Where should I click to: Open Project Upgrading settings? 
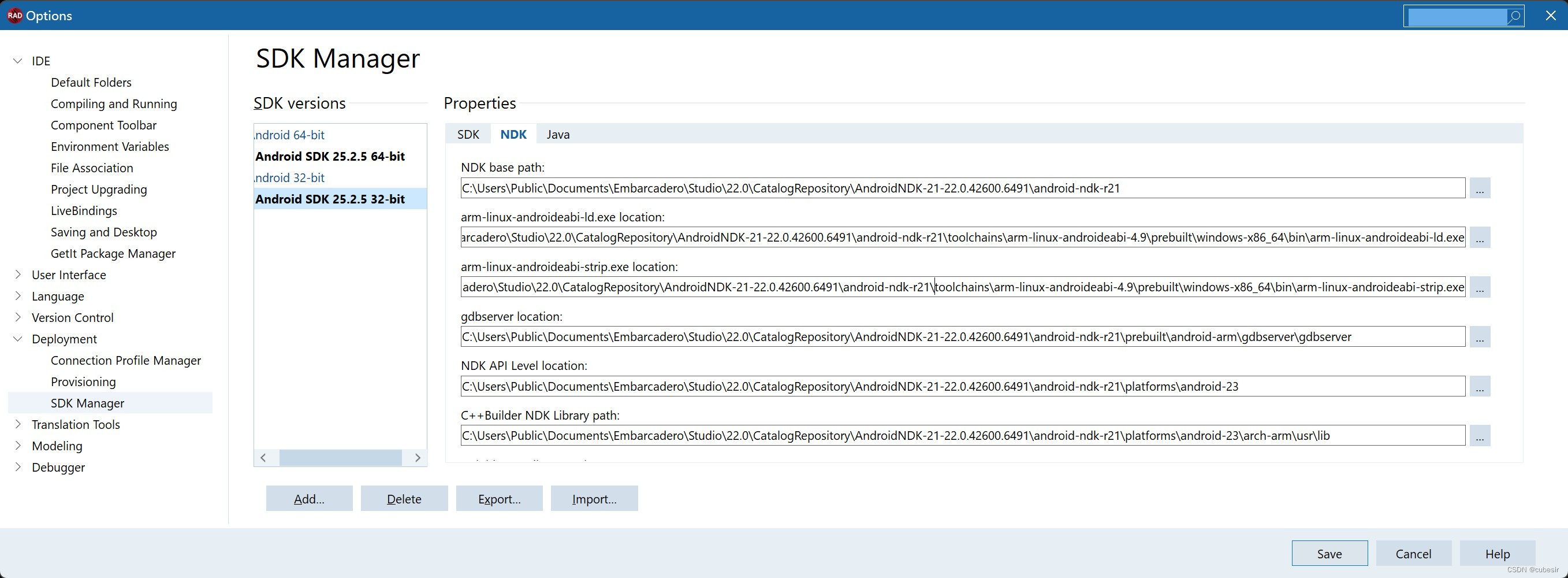pos(99,190)
